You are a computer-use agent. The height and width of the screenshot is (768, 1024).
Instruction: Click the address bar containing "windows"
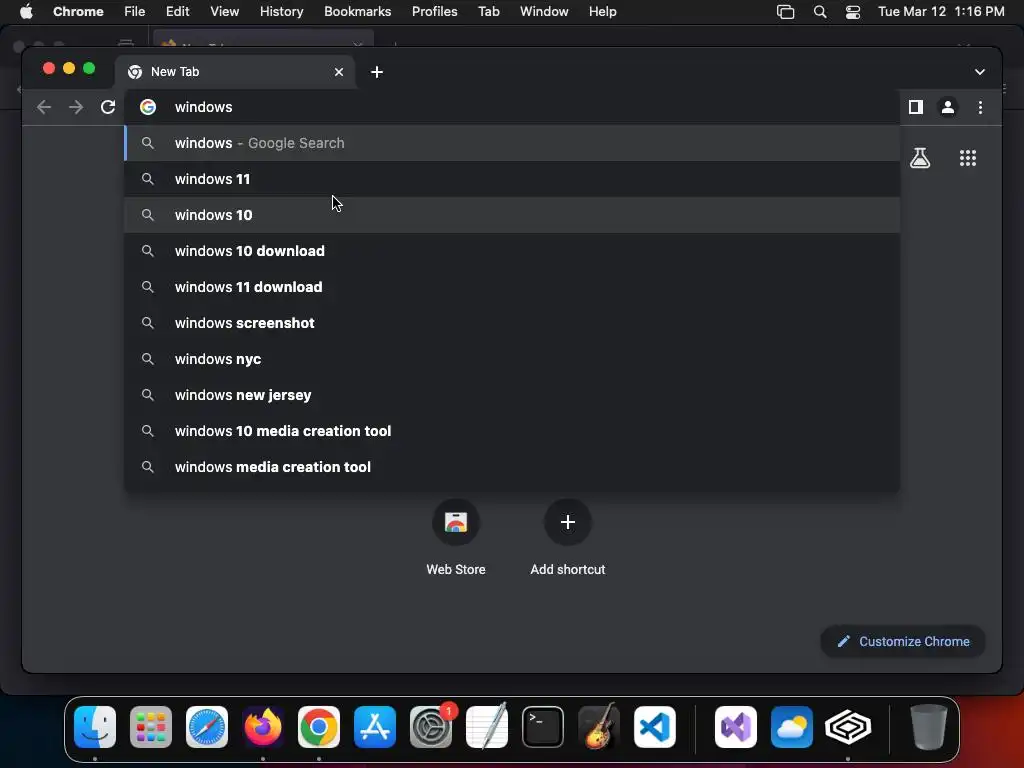(512, 107)
